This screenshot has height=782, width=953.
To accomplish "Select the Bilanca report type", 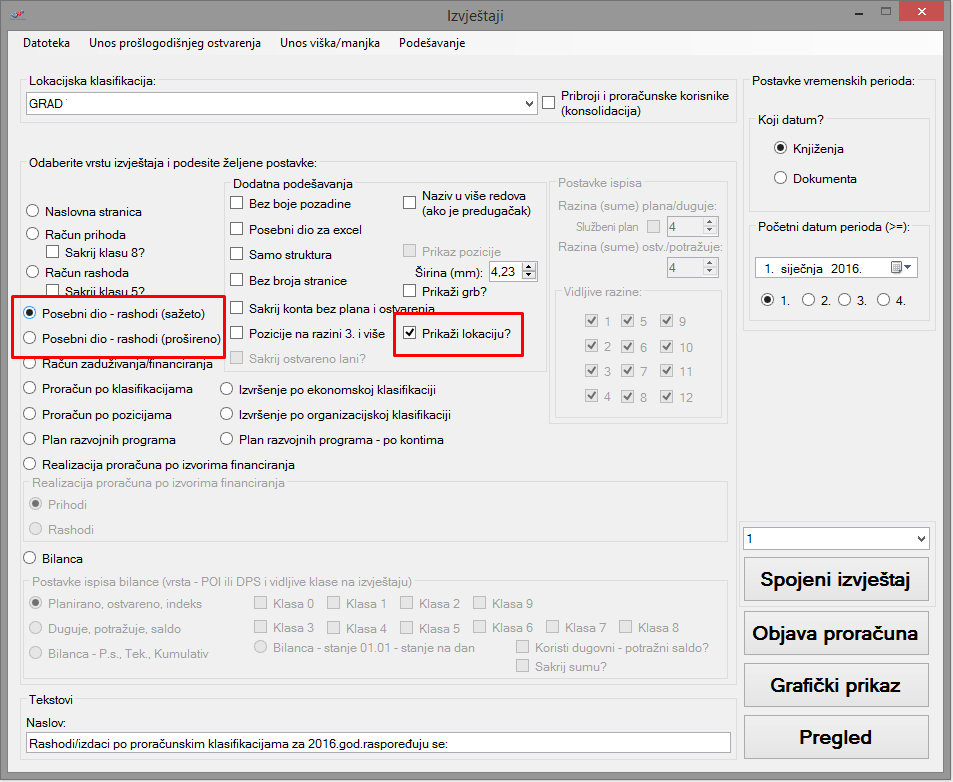I will point(33,558).
